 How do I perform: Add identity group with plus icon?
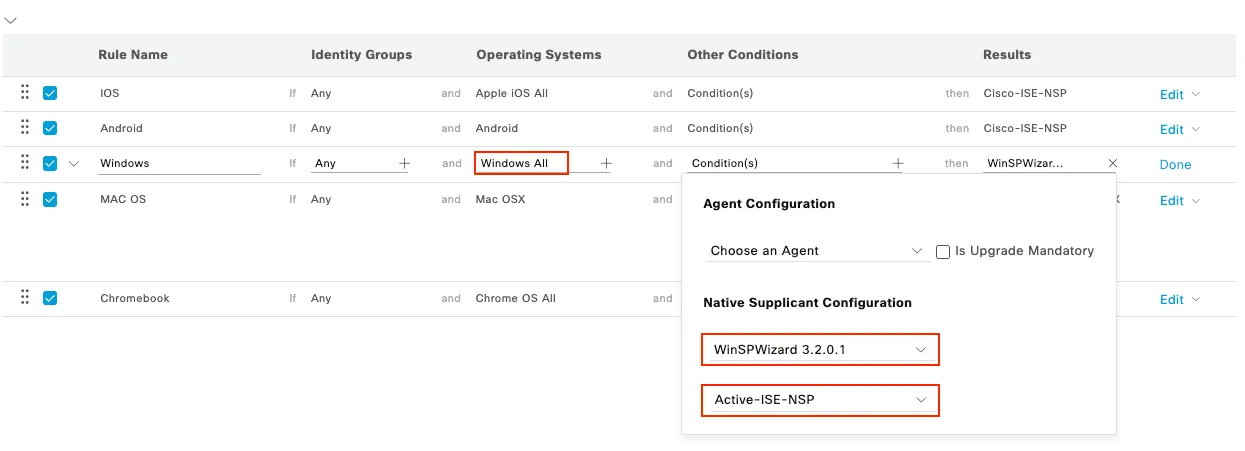(404, 163)
